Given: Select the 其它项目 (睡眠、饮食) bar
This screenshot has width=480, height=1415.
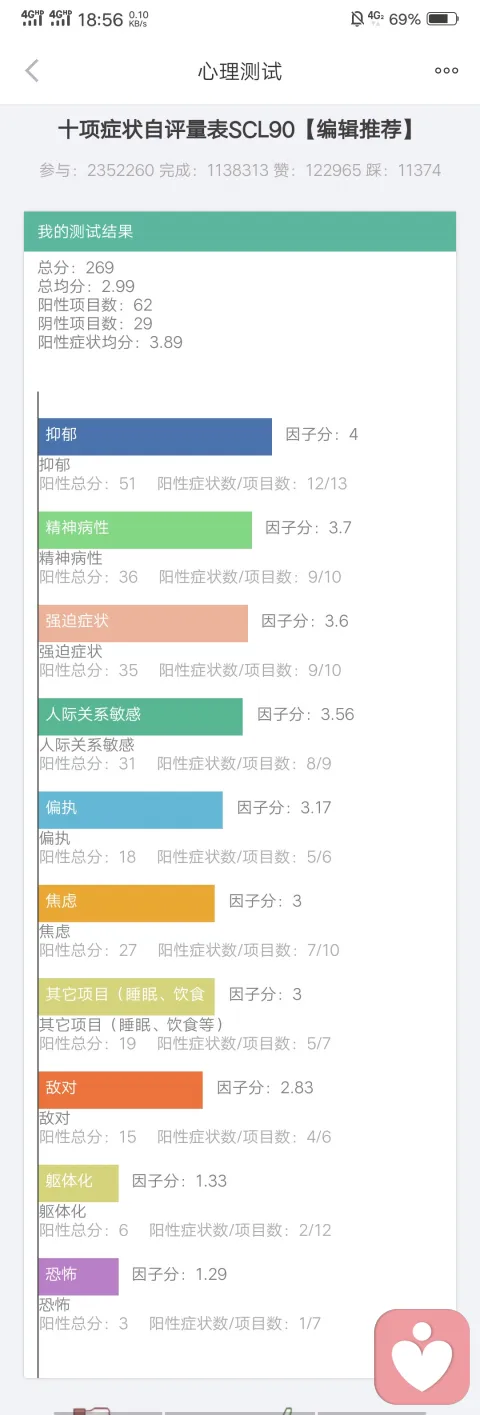Looking at the screenshot, I should [x=127, y=996].
